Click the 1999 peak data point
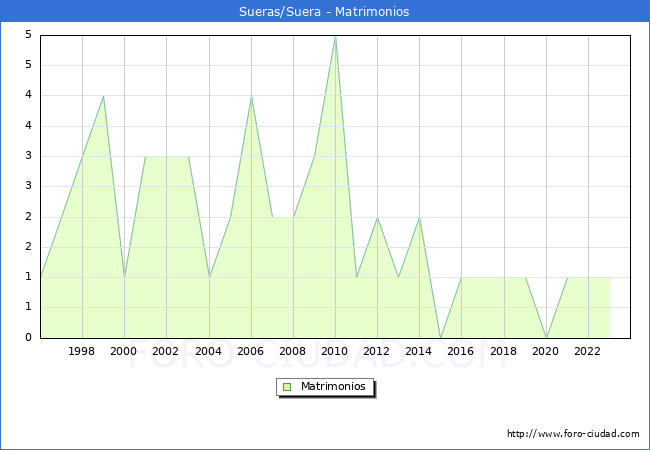Viewport: 650px width, 450px height. [x=103, y=96]
